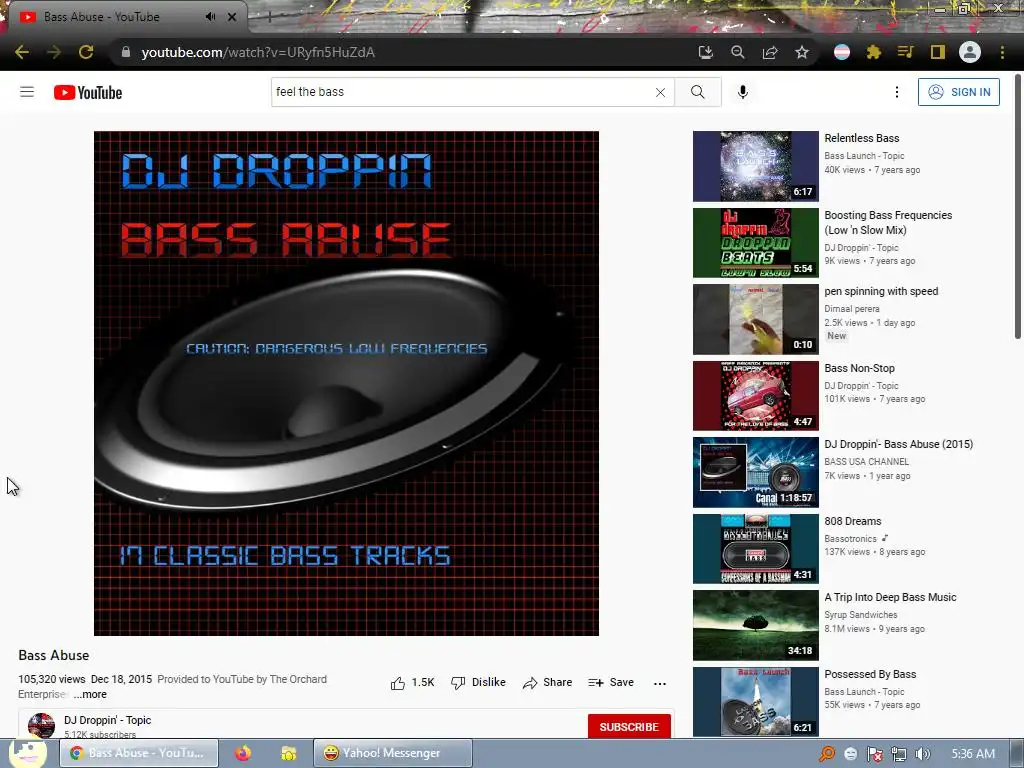The width and height of the screenshot is (1024, 768).
Task: Click the 5:36 AM taskbar clock
Action: click(x=973, y=754)
